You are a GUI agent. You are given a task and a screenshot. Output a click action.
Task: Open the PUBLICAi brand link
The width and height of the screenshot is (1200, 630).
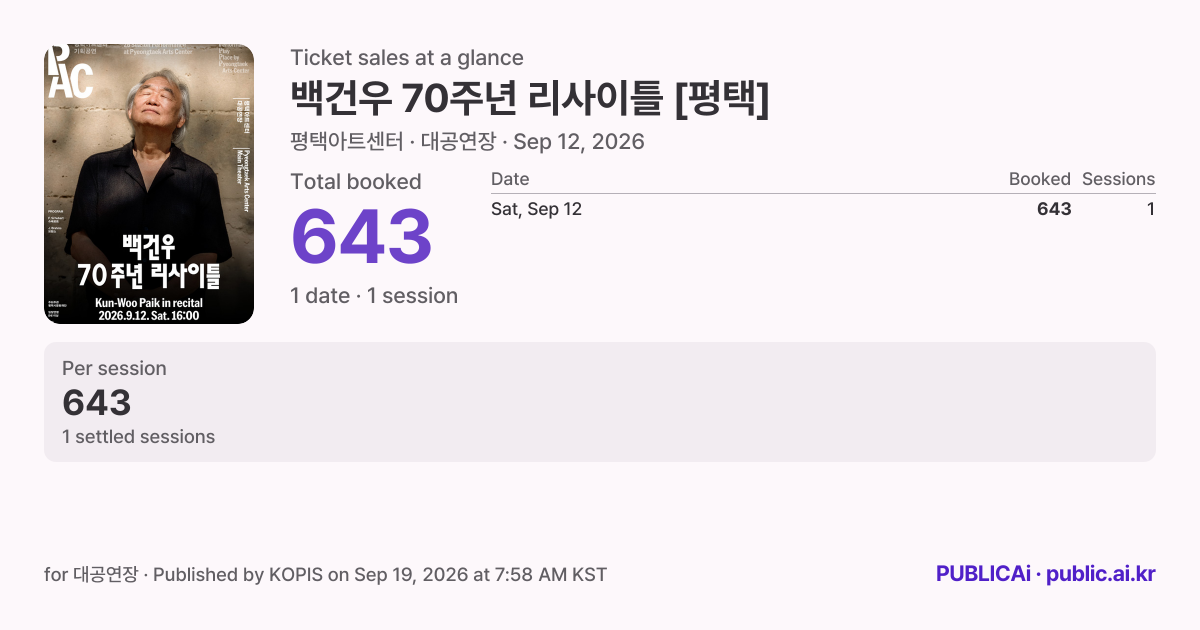pos(983,574)
